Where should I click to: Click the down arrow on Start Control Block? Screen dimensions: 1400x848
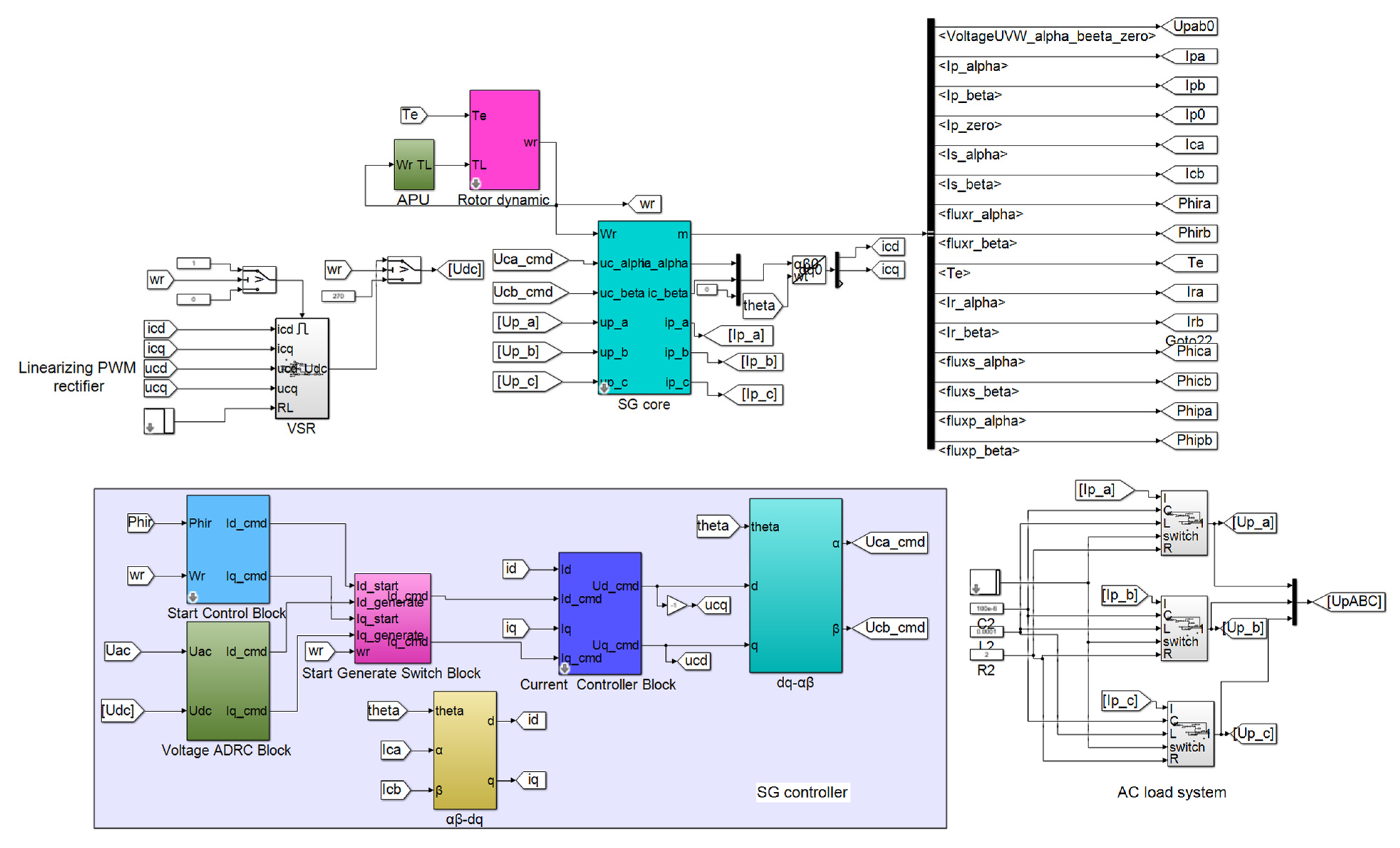(193, 597)
